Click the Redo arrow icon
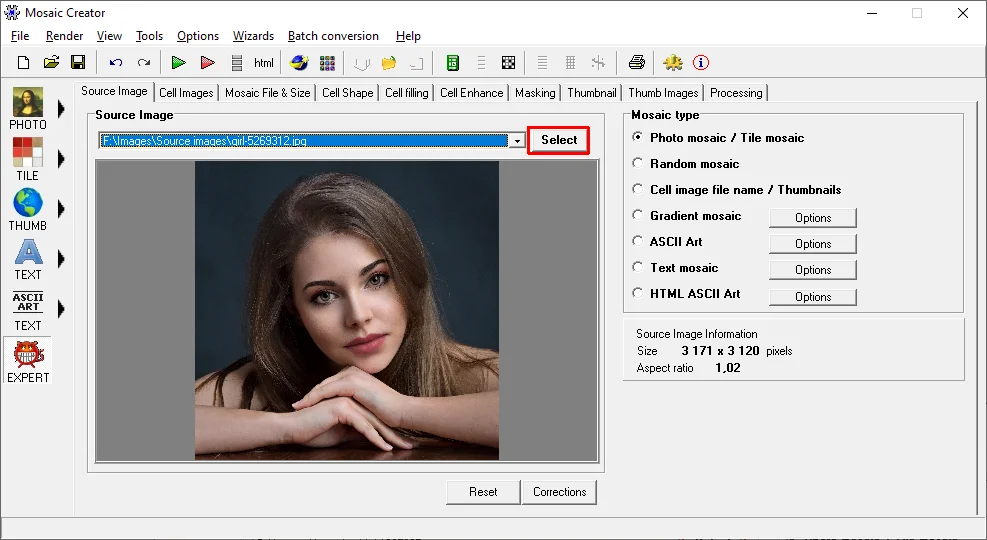This screenshot has width=987, height=540. (144, 62)
